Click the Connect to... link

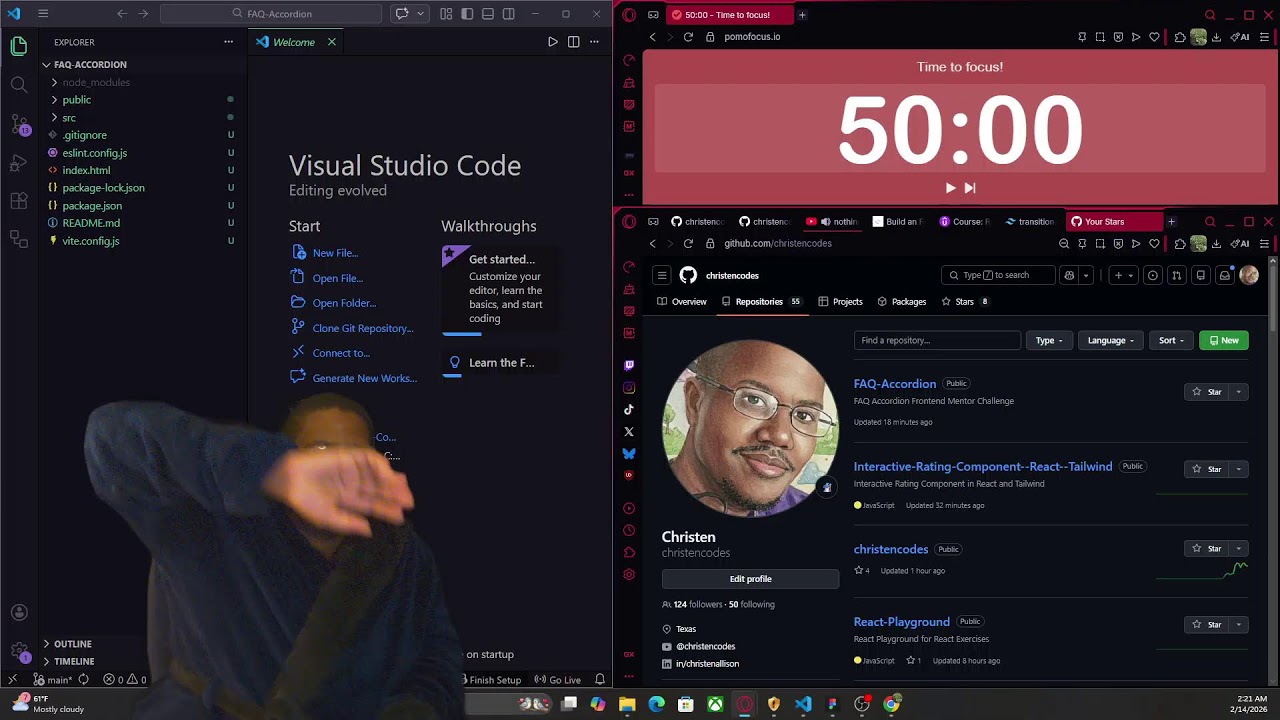coord(341,353)
